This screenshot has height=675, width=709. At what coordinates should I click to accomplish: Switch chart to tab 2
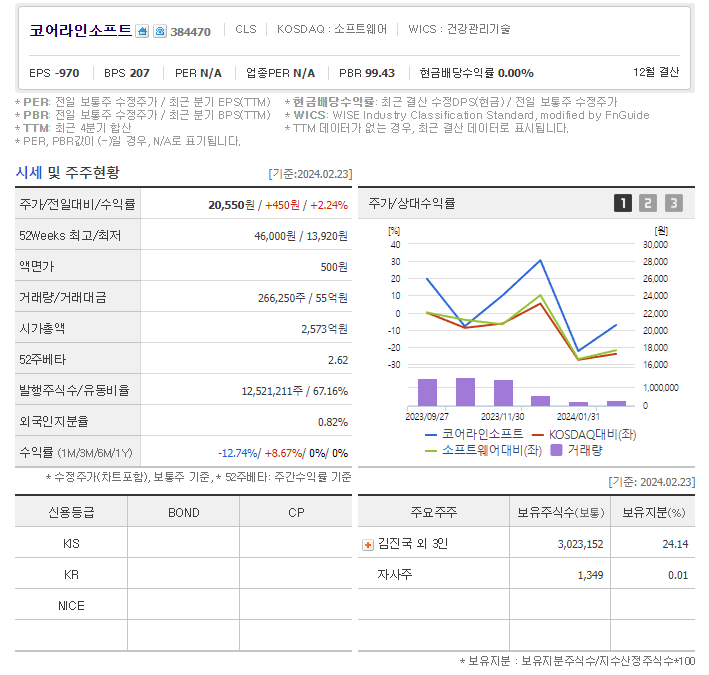[x=648, y=203]
